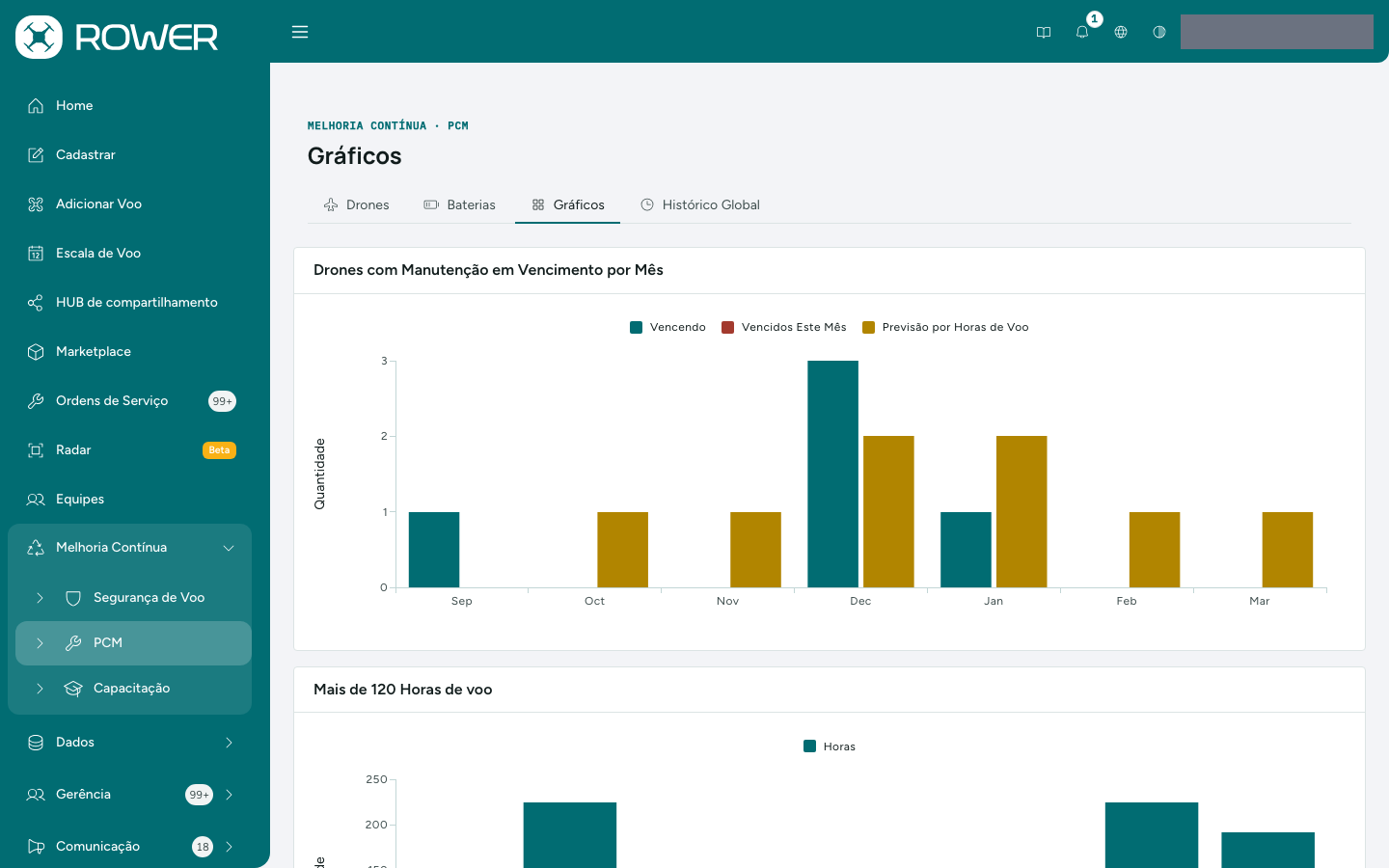Open HUB de compartilhamento
The width and height of the screenshot is (1389, 868).
[137, 303]
